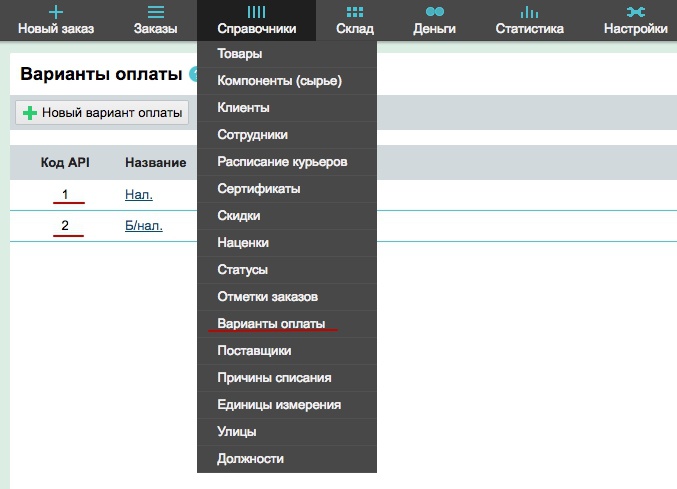
Task: Open the Б/нал. payment option link
Action: tap(143, 225)
